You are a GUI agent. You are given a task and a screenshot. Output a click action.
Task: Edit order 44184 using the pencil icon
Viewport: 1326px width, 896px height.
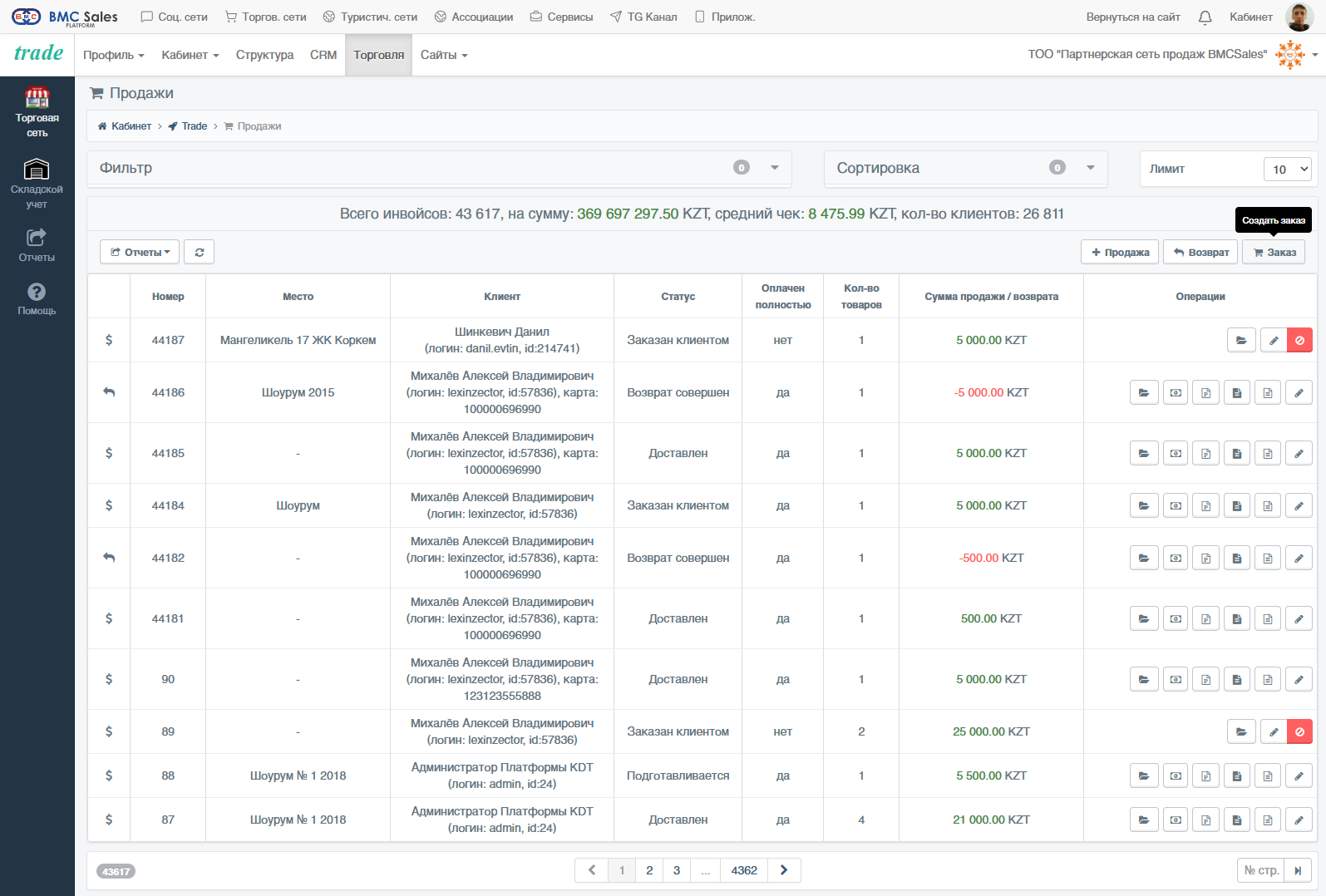[x=1299, y=505]
